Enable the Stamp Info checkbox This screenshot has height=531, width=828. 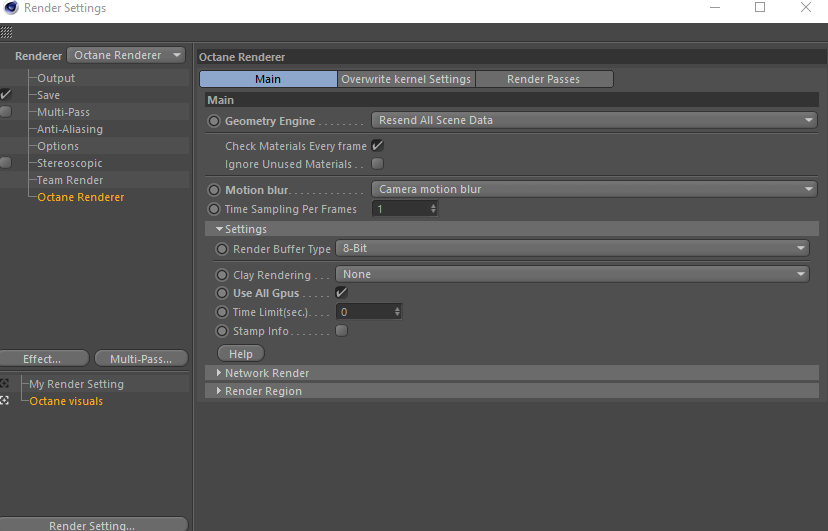342,331
